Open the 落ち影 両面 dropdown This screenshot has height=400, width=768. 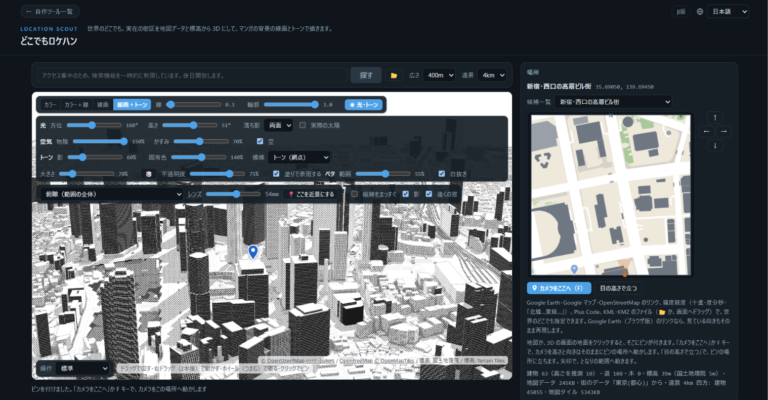click(278, 125)
